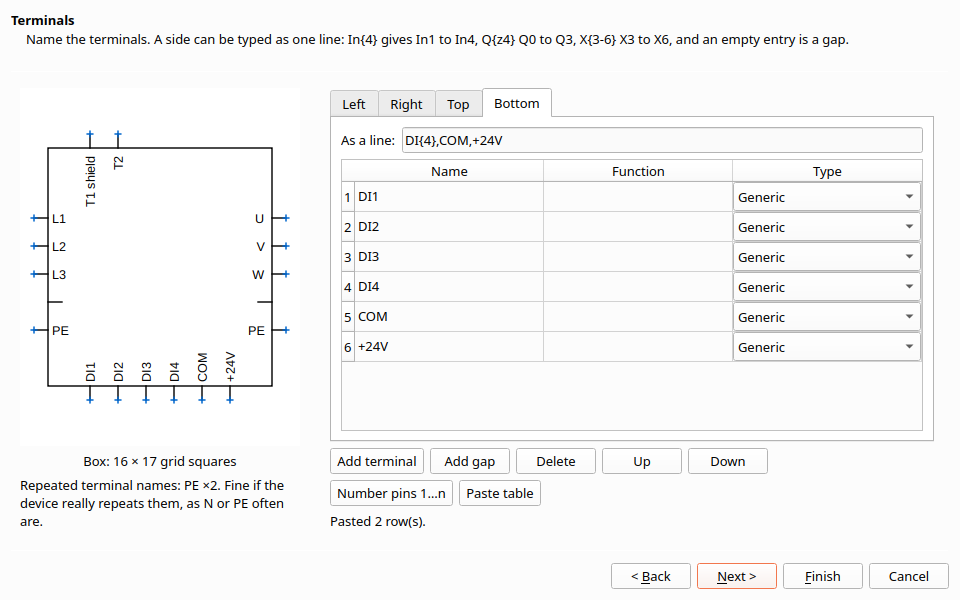Move terminal Down in list
Screen dimensions: 960x600
click(x=727, y=461)
